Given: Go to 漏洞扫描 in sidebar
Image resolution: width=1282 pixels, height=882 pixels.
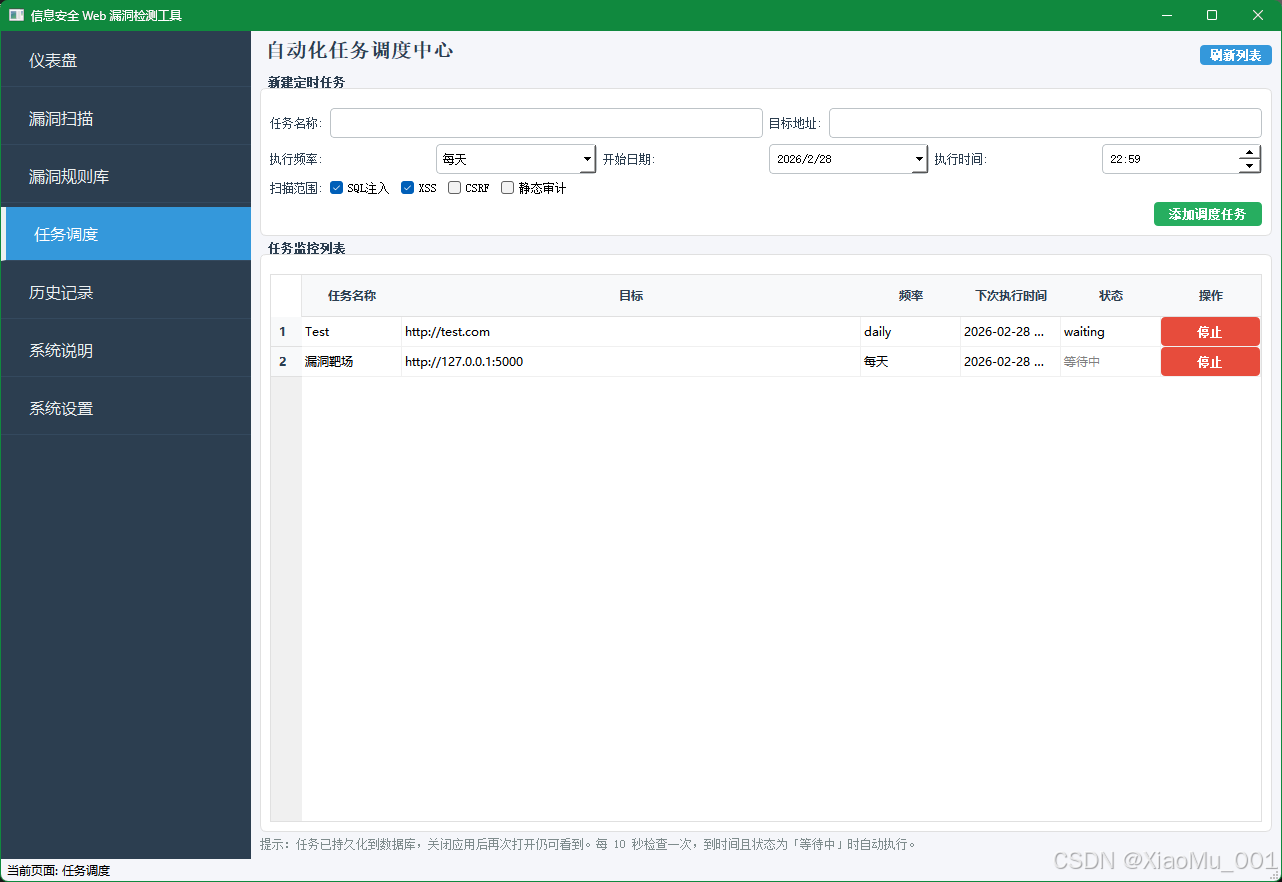Looking at the screenshot, I should (x=126, y=118).
